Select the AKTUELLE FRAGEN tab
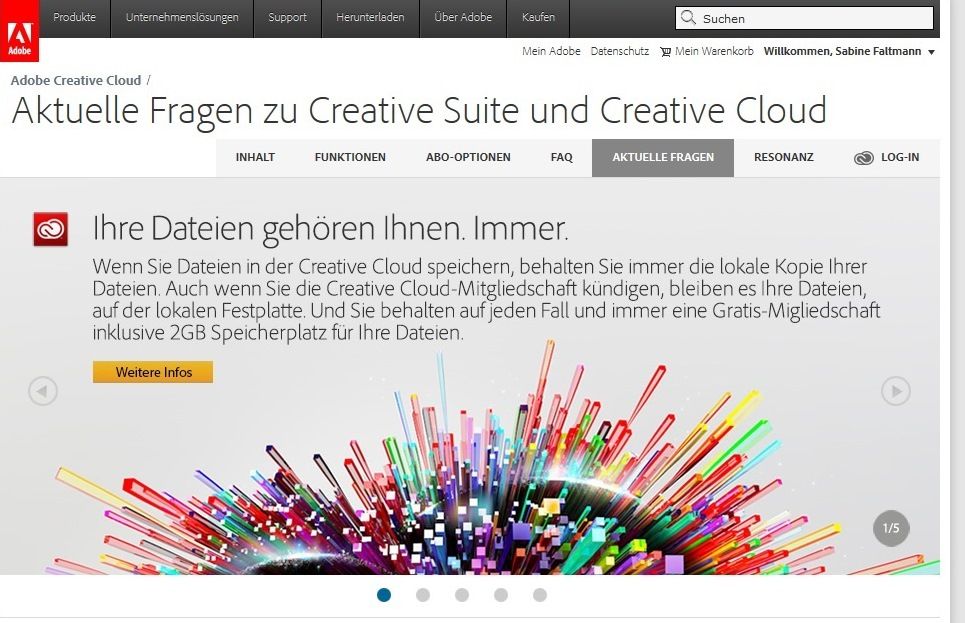 663,158
